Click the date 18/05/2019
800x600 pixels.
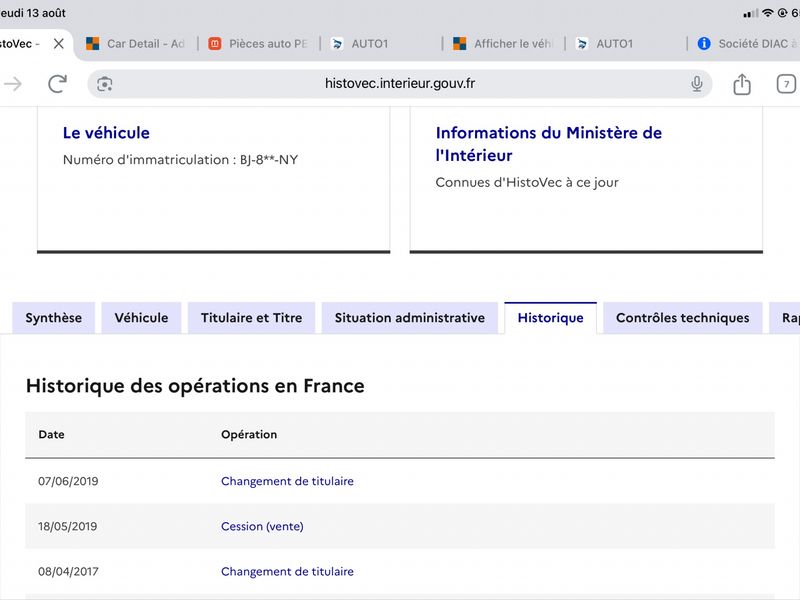[x=67, y=526]
